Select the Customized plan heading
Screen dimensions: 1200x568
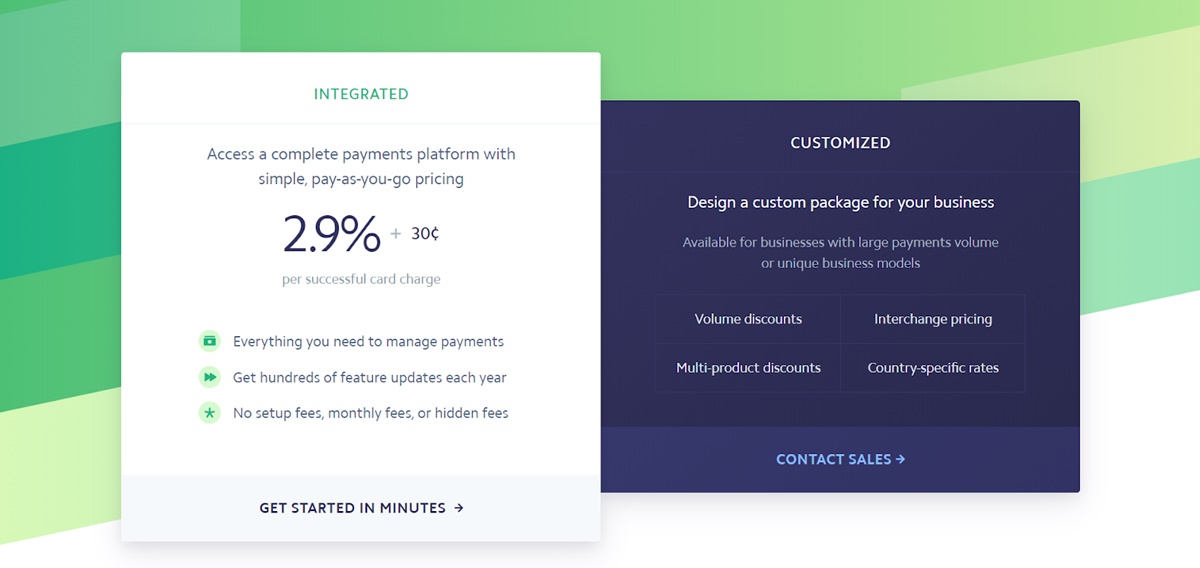(x=840, y=143)
